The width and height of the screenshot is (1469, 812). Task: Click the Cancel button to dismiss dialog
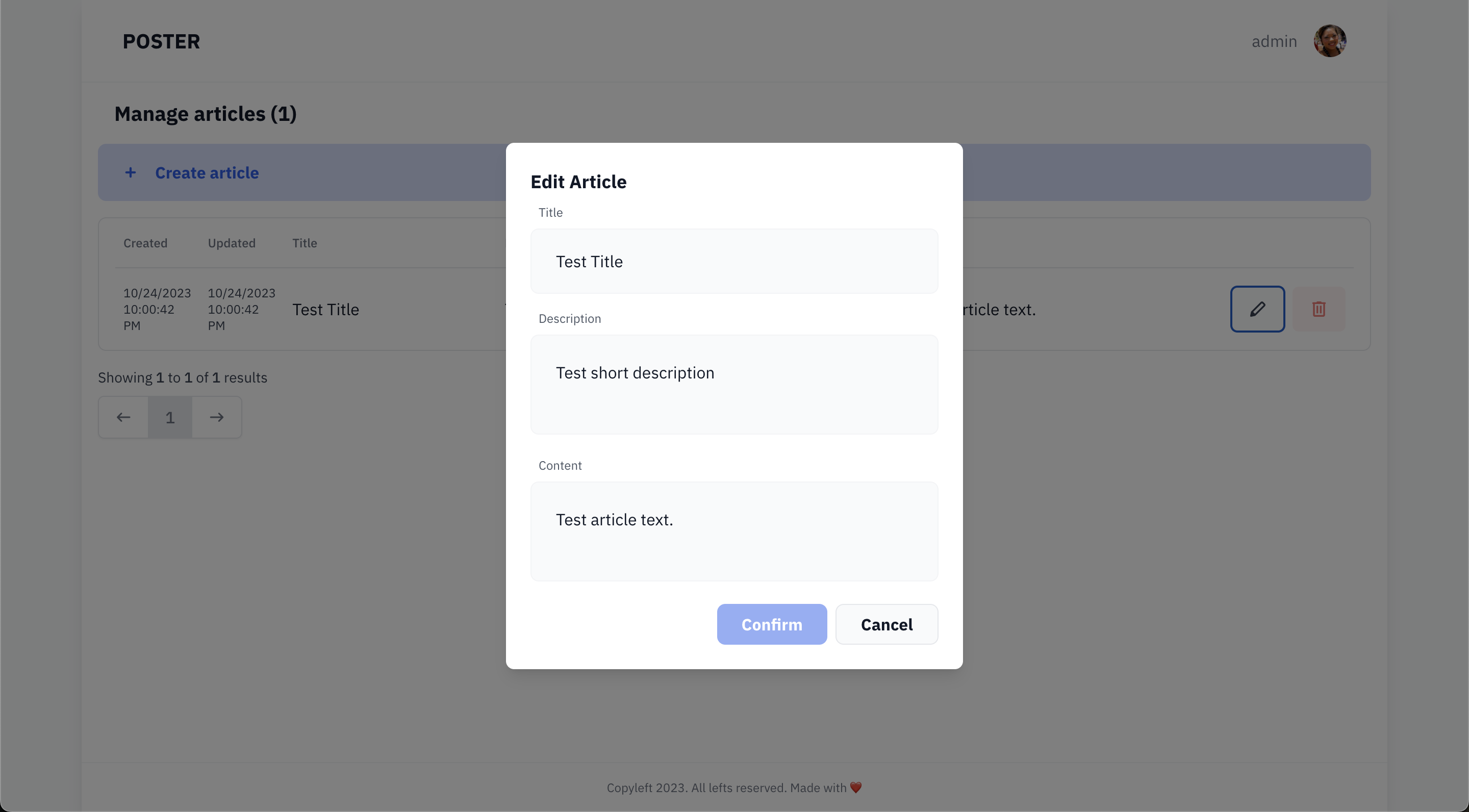click(887, 624)
